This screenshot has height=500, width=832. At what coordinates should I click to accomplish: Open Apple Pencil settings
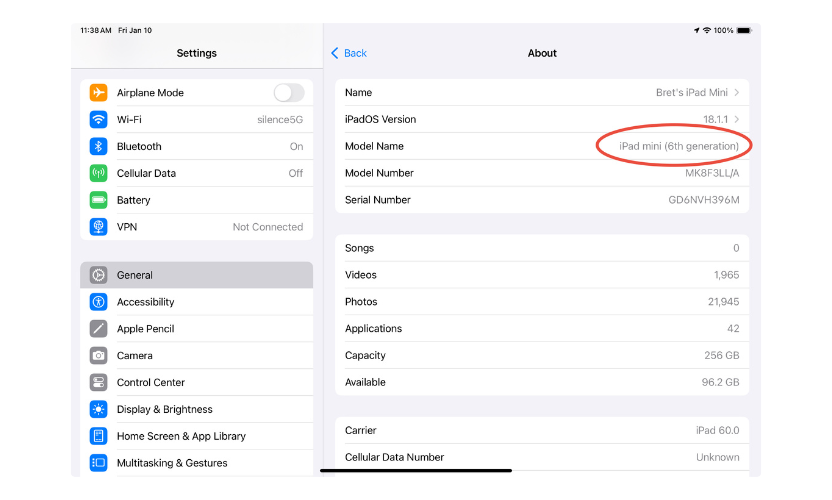pos(196,329)
